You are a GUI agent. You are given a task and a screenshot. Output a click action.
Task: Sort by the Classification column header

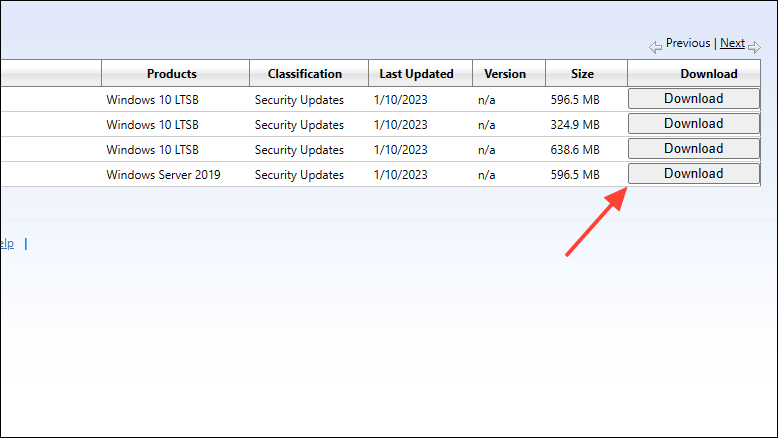pyautogui.click(x=305, y=74)
